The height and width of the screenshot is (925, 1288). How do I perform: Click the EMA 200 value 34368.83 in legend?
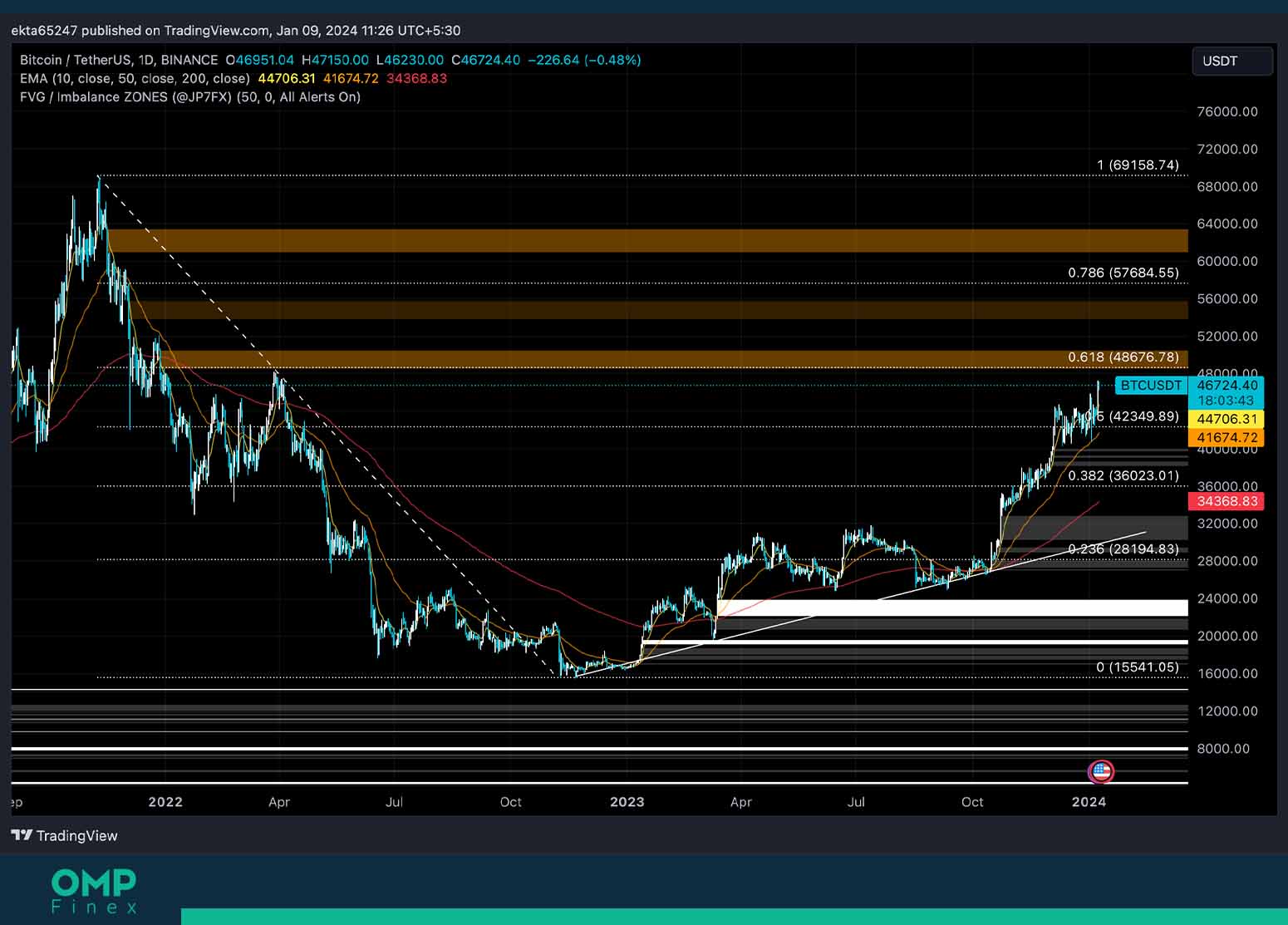click(x=416, y=78)
